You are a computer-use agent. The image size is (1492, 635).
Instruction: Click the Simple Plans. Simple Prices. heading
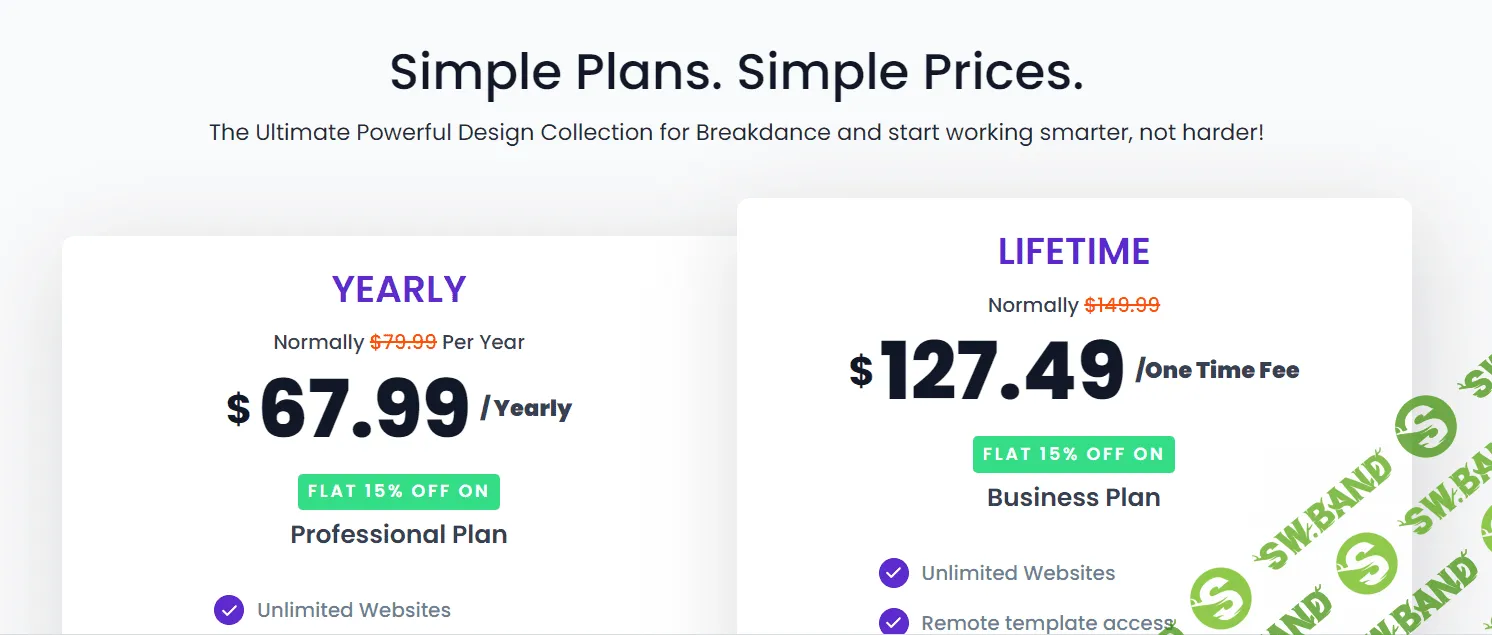(736, 72)
